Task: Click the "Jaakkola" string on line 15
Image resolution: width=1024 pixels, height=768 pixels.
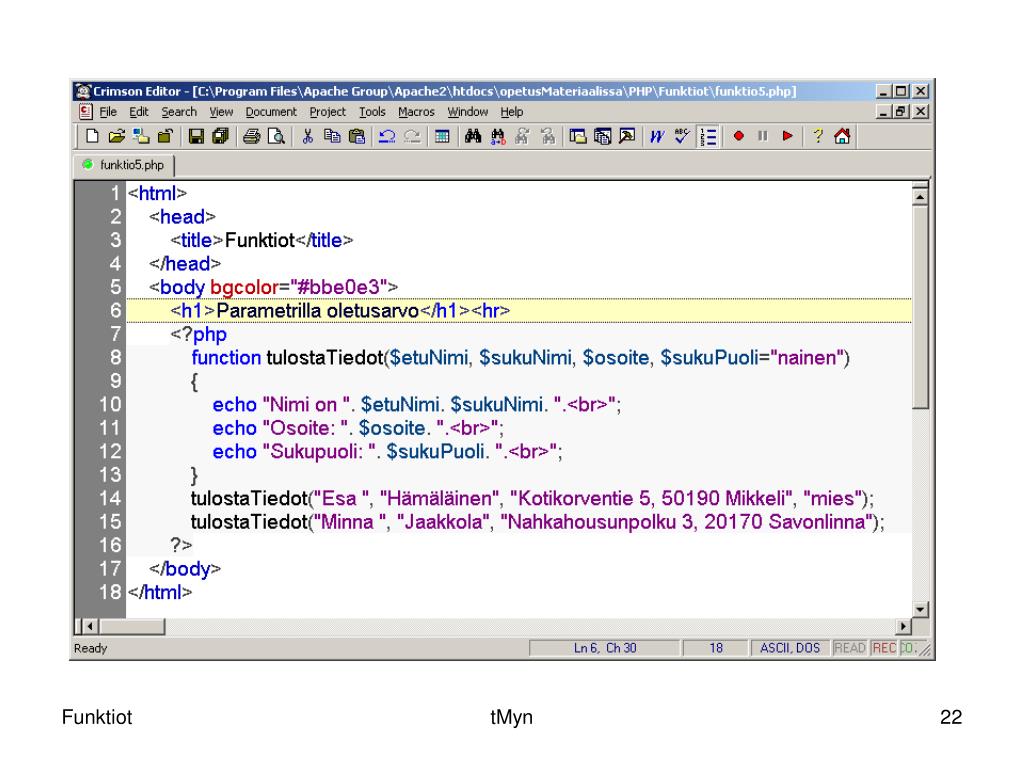Action: pyautogui.click(x=444, y=522)
